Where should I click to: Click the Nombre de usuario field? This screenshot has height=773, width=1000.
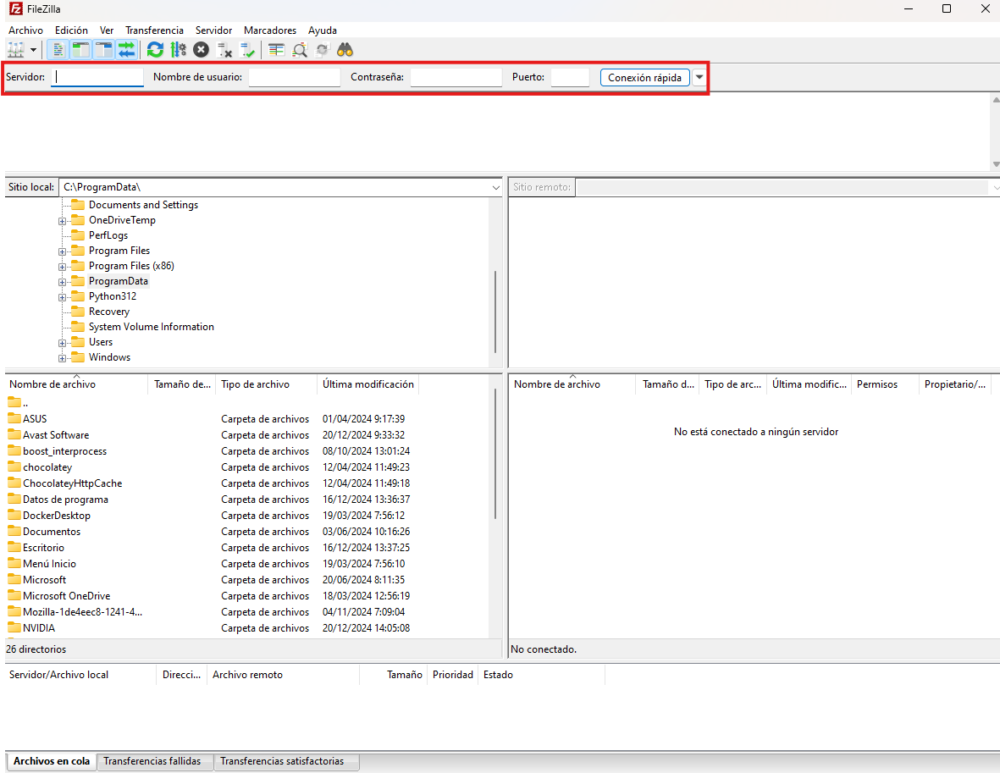pyautogui.click(x=294, y=77)
